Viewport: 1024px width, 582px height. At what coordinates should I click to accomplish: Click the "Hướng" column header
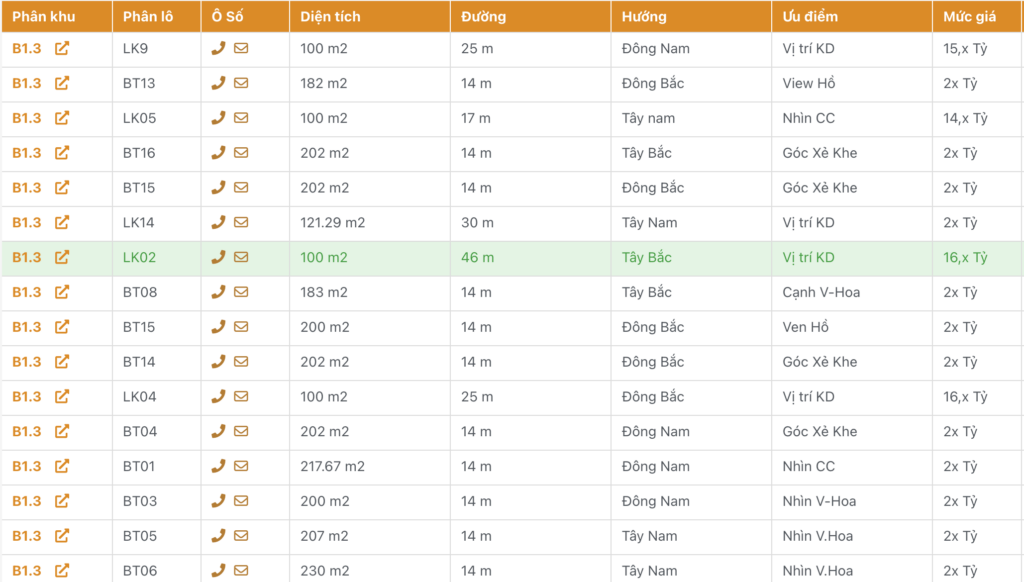point(644,17)
